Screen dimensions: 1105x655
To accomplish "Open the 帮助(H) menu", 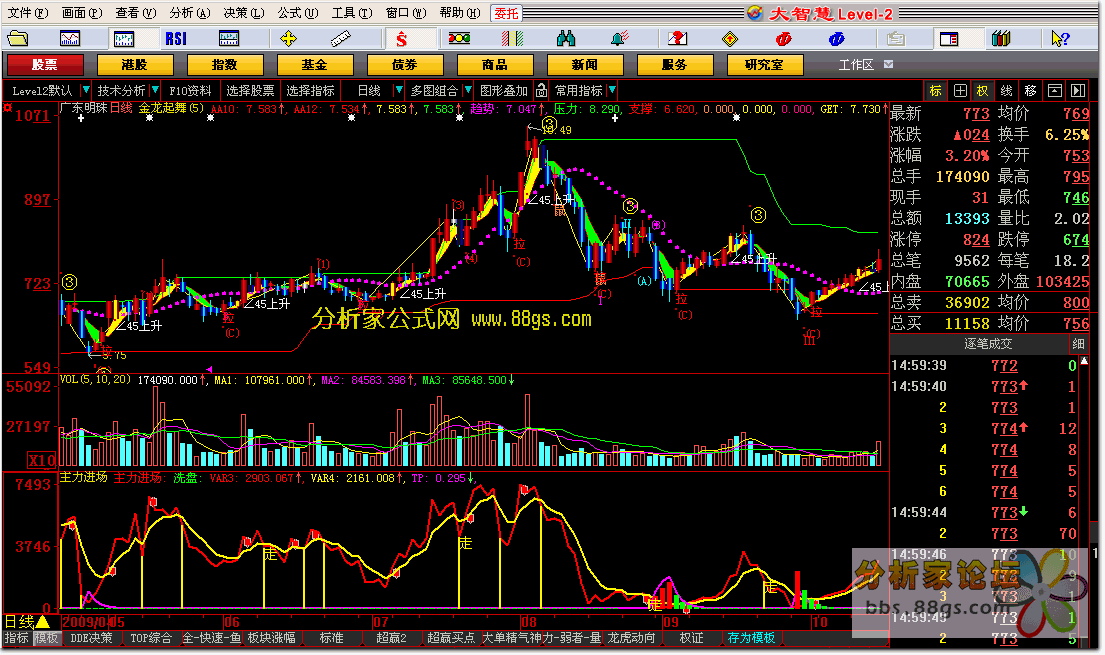I will tap(459, 13).
